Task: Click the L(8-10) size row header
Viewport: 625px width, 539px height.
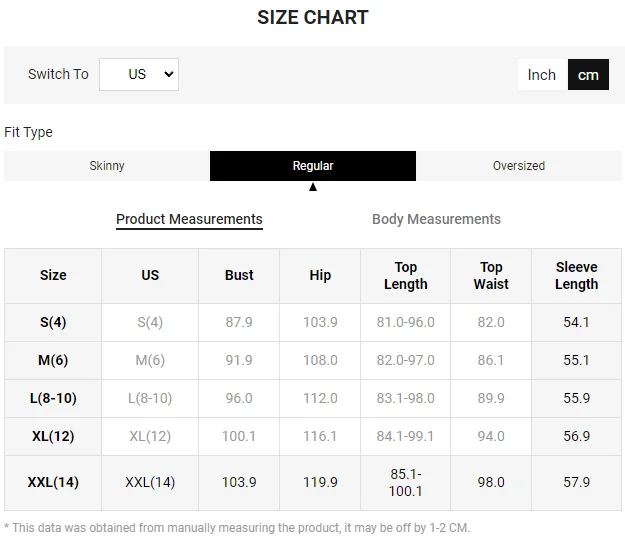Action: click(x=53, y=398)
